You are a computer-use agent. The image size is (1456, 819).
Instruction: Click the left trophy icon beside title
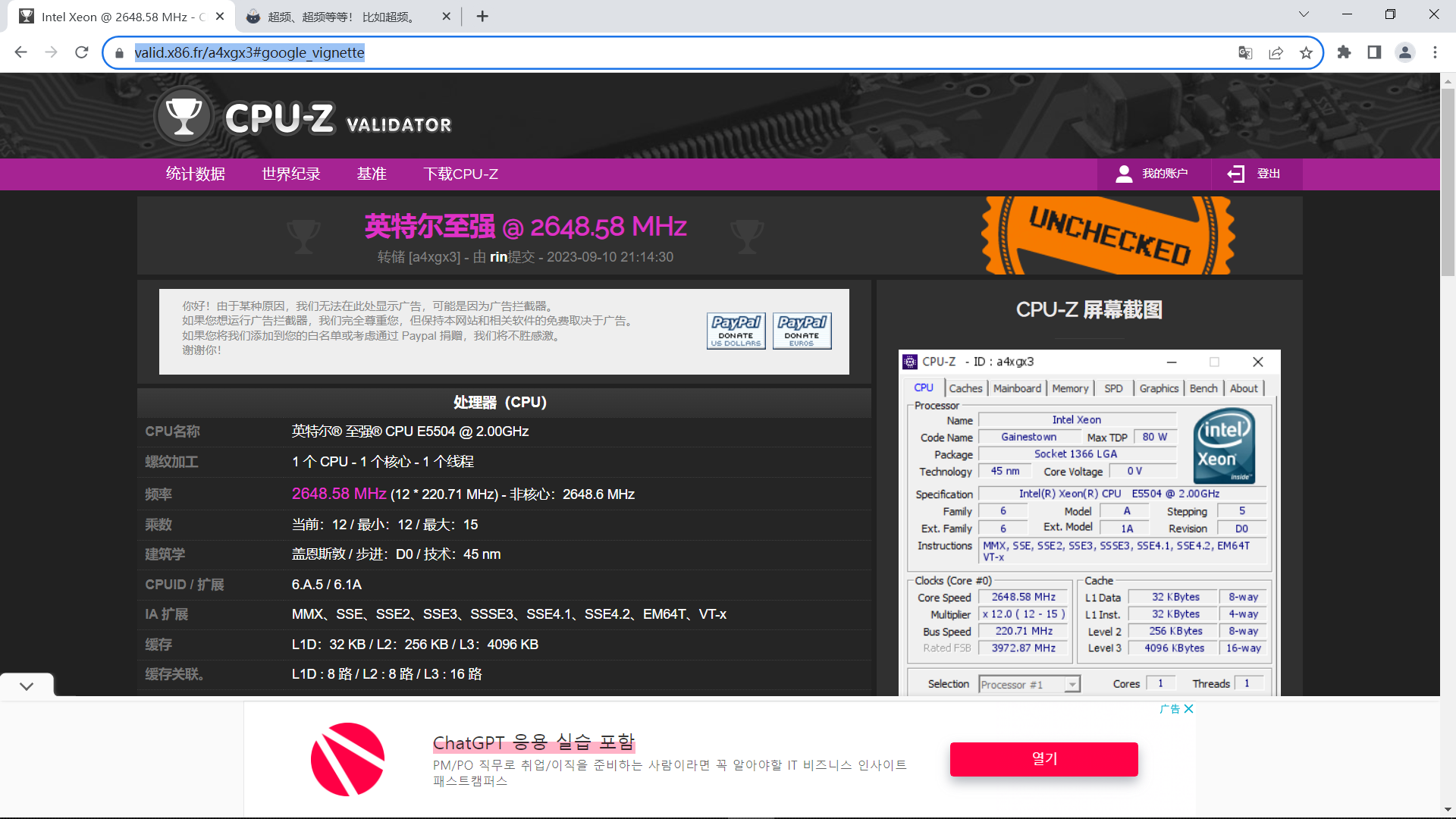(x=303, y=236)
